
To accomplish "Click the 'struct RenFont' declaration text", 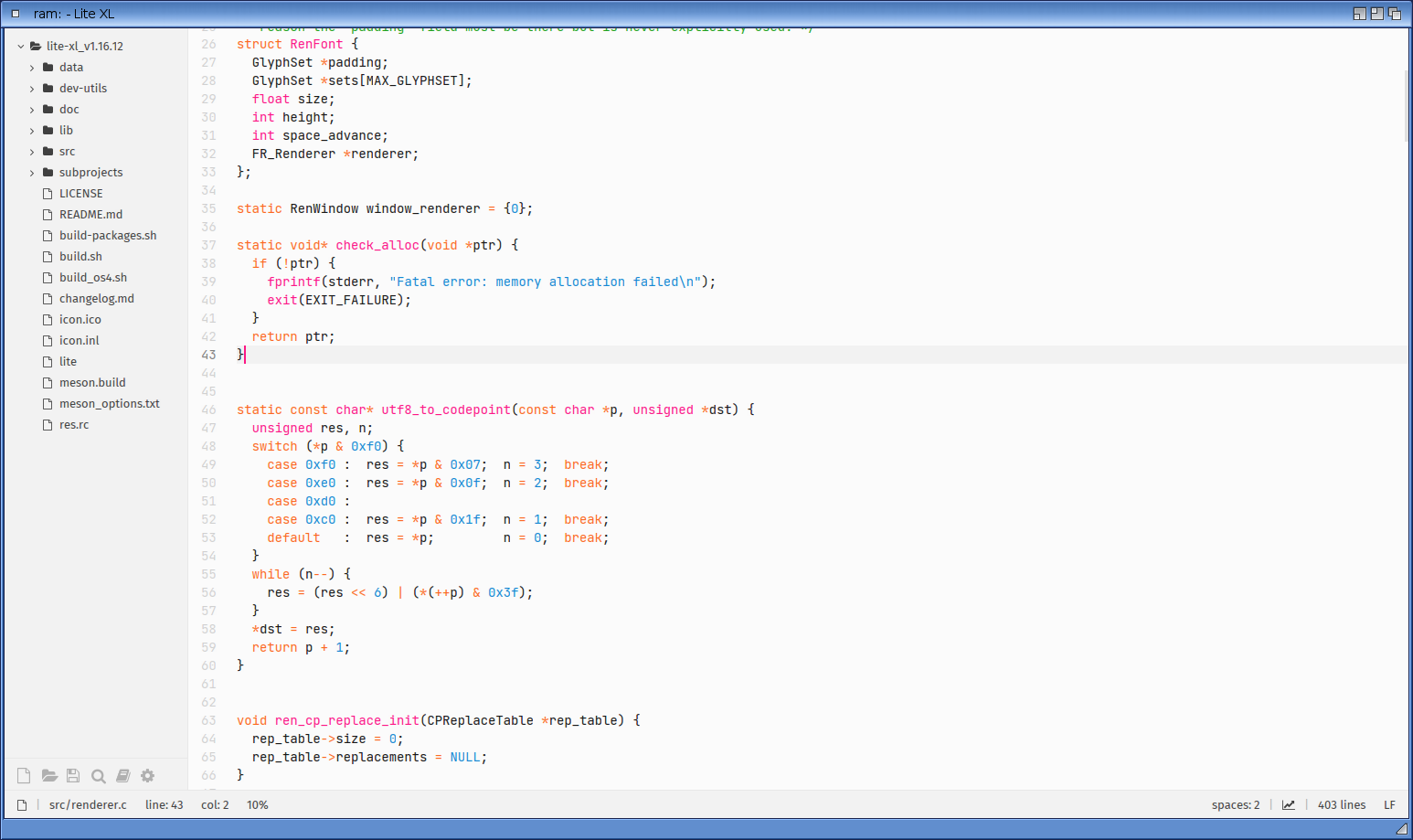I will 290,45.
